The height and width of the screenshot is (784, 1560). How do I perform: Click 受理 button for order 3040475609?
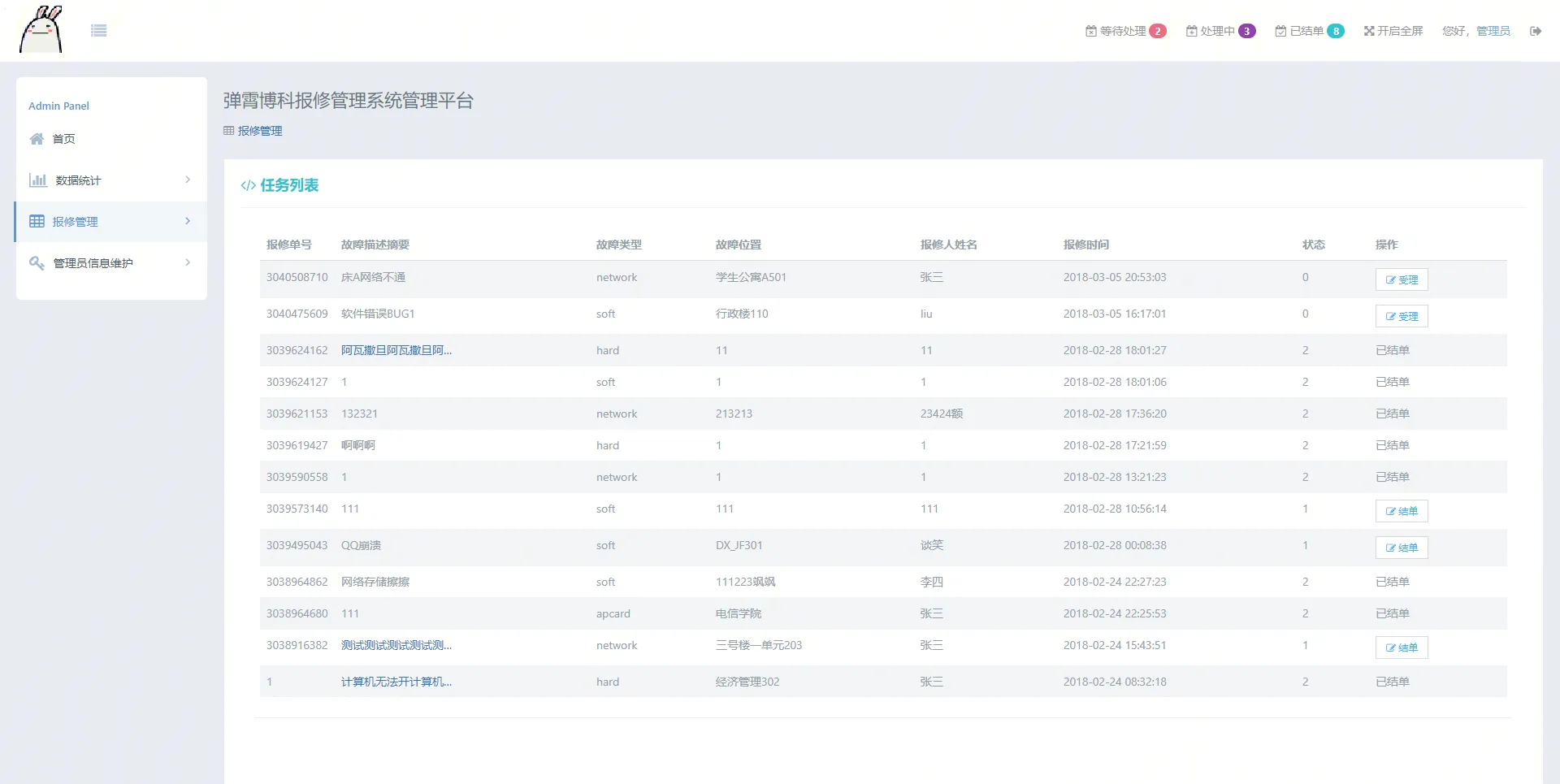click(x=1401, y=316)
